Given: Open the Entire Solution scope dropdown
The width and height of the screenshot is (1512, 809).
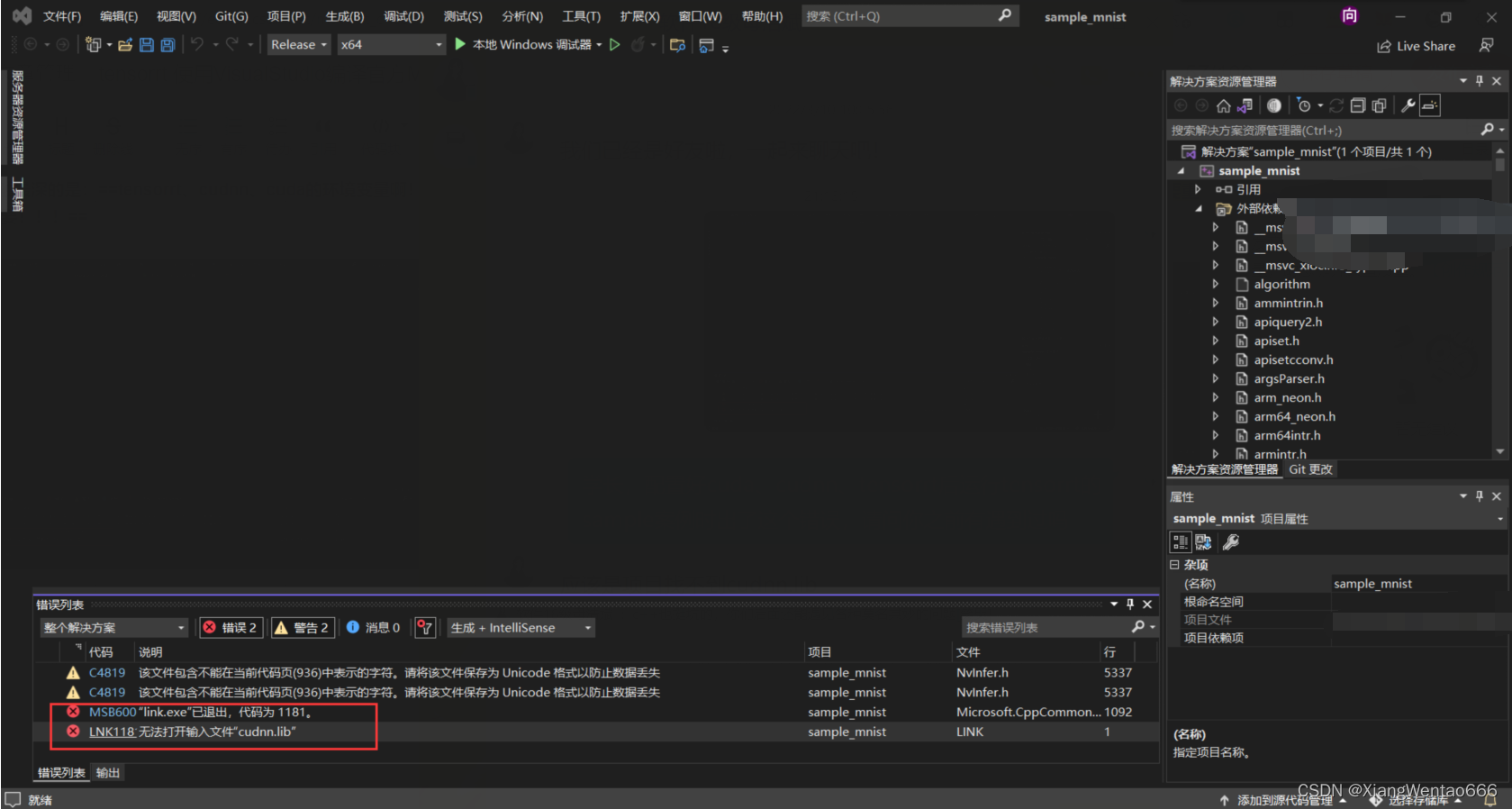Looking at the screenshot, I should pos(113,627).
